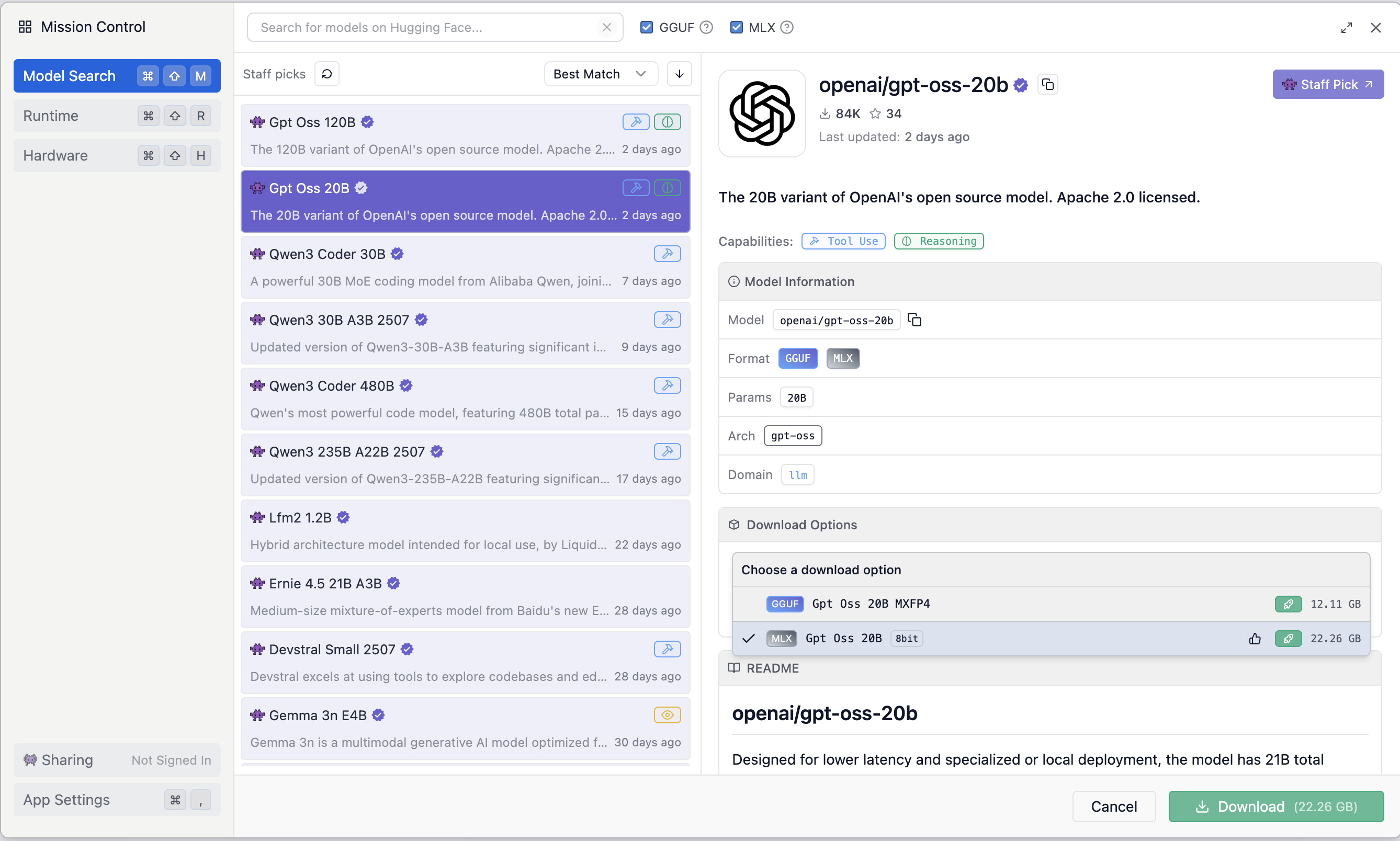Select Qwen3 235B A22B 2507 in the list
This screenshot has width=1400, height=841.
[465, 465]
